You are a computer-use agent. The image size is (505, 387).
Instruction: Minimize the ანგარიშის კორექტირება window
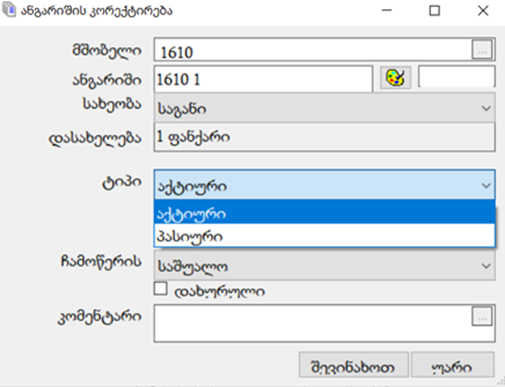coord(387,10)
